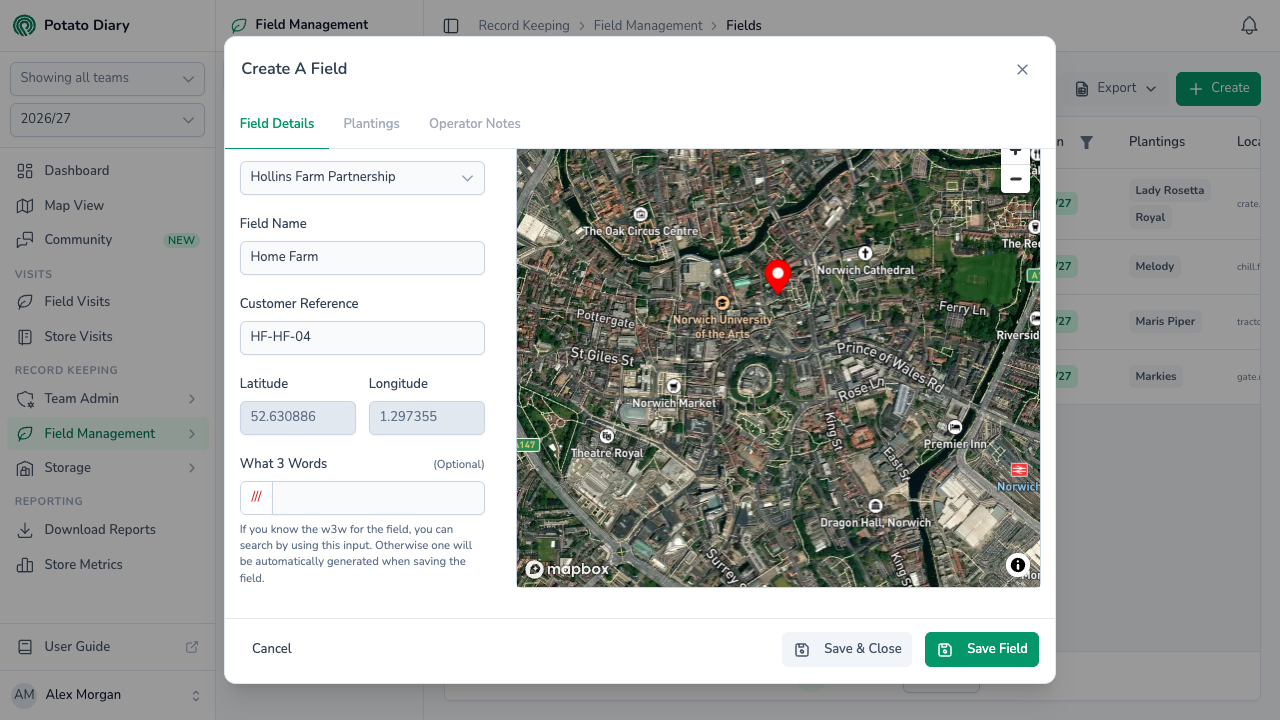
Task: Expand Field Management sidebar item
Action: [x=108, y=434]
